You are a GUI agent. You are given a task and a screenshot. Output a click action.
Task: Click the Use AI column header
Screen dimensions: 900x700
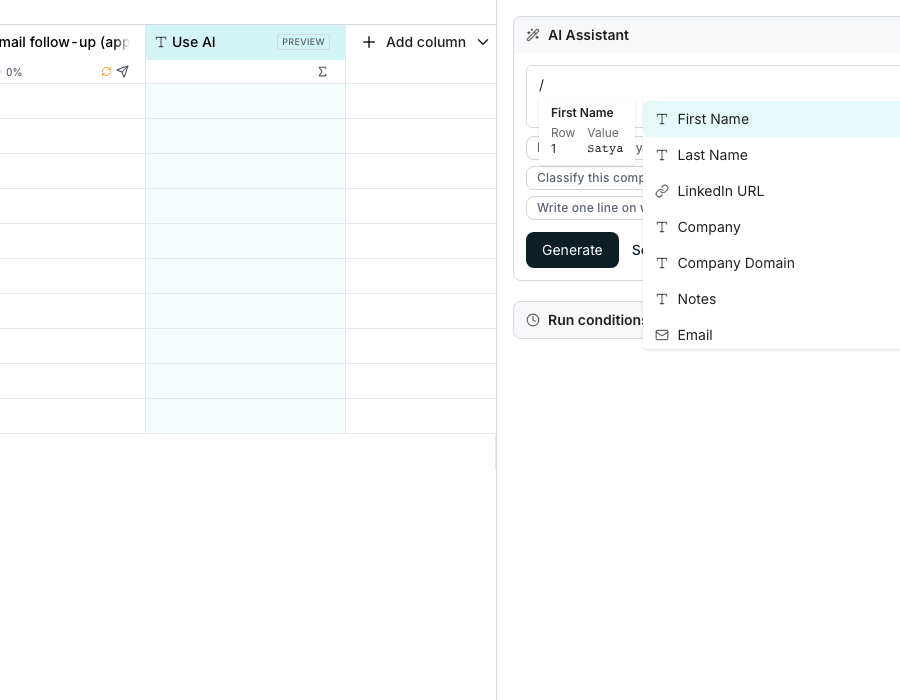click(245, 42)
